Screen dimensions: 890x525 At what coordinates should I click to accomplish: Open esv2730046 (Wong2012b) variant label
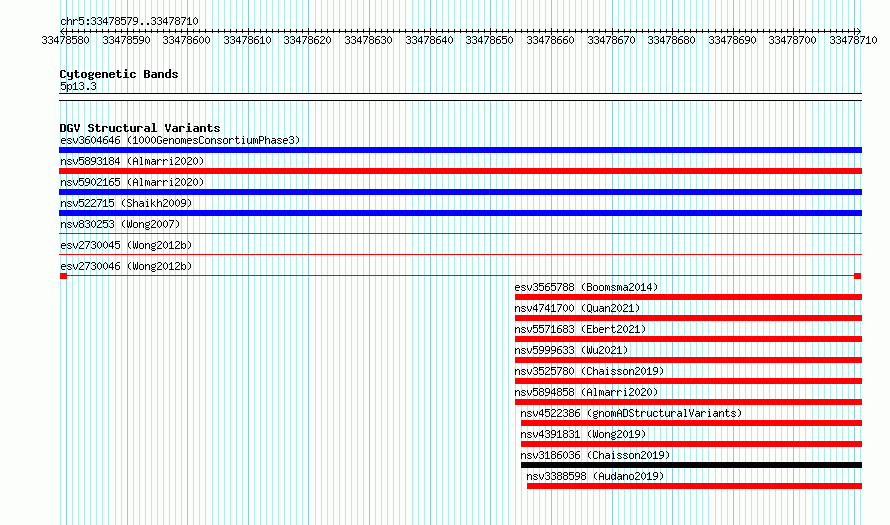click(x=126, y=266)
